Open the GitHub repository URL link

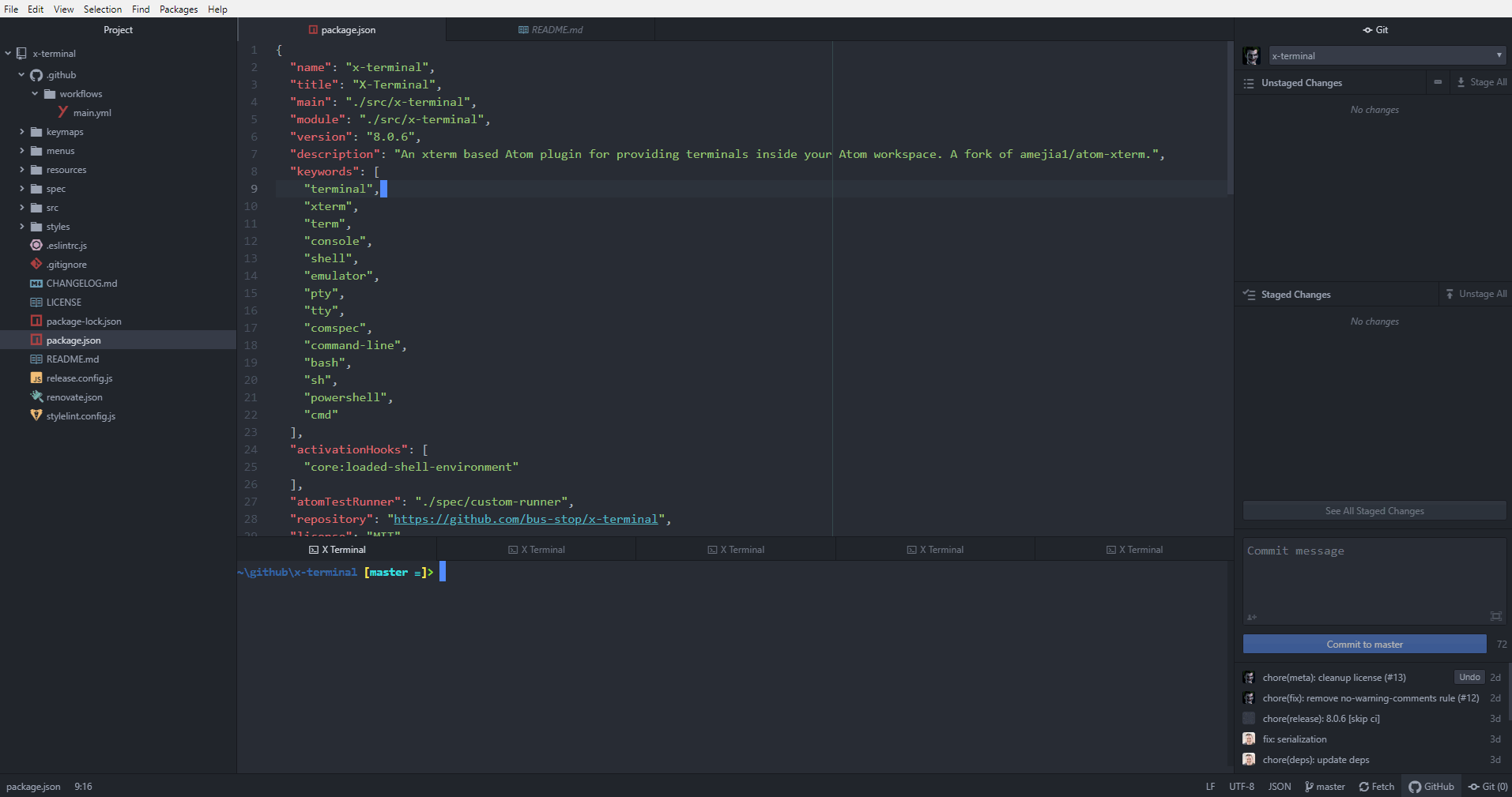[x=526, y=519]
